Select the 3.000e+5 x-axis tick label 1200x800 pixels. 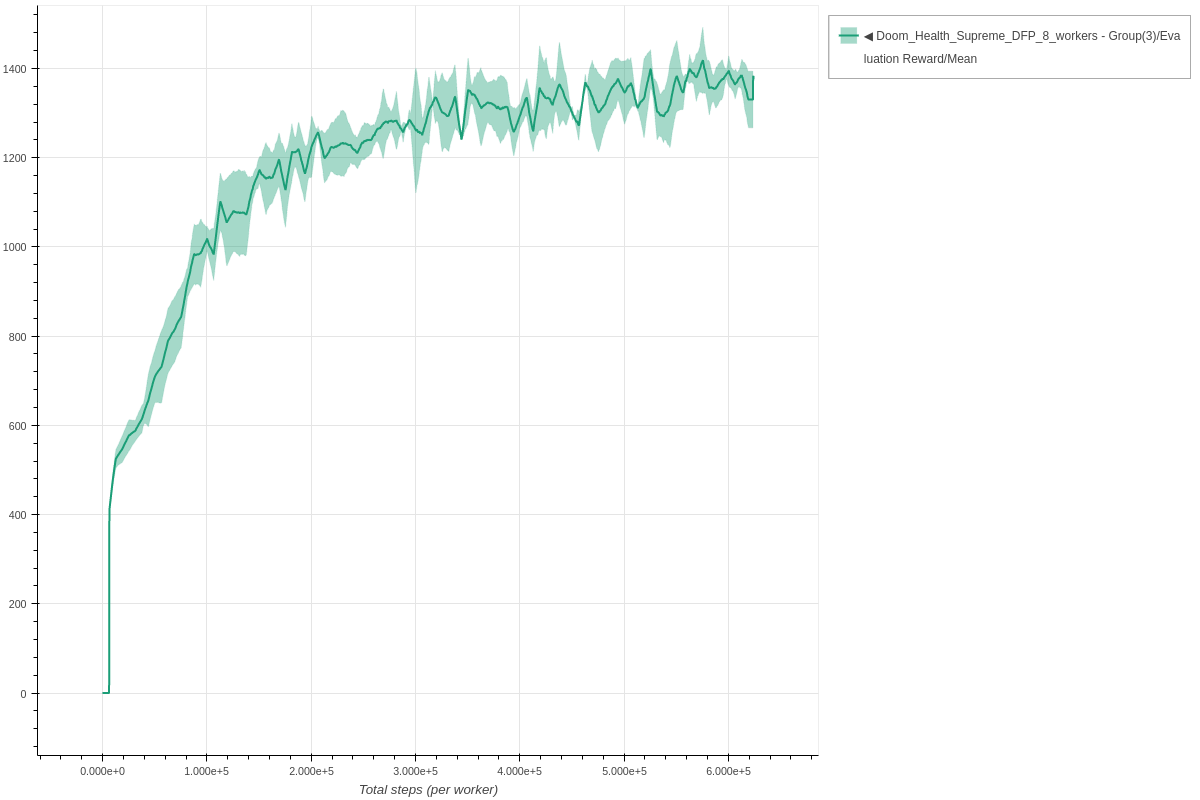click(x=415, y=771)
